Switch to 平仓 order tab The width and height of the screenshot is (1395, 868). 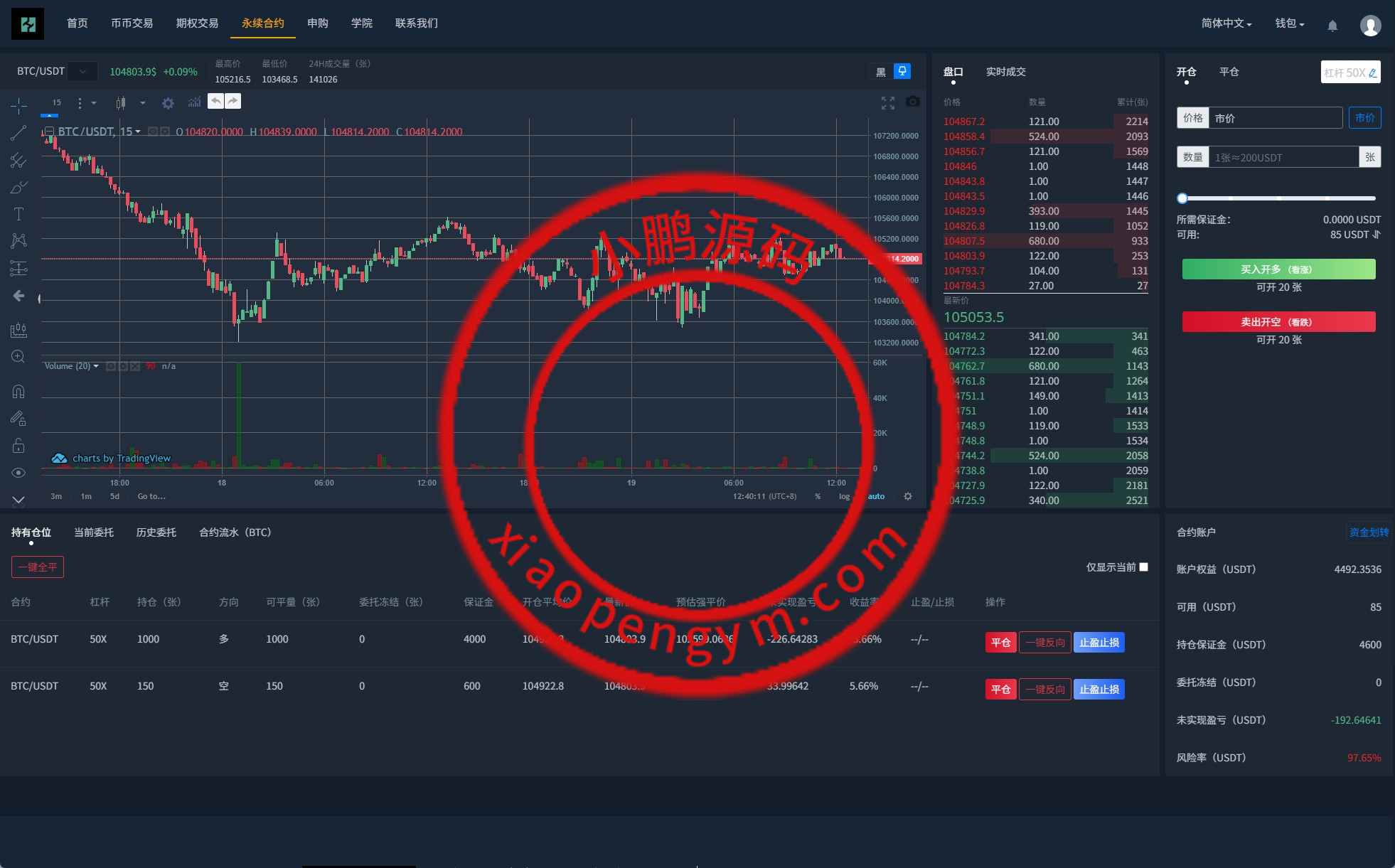(1229, 72)
